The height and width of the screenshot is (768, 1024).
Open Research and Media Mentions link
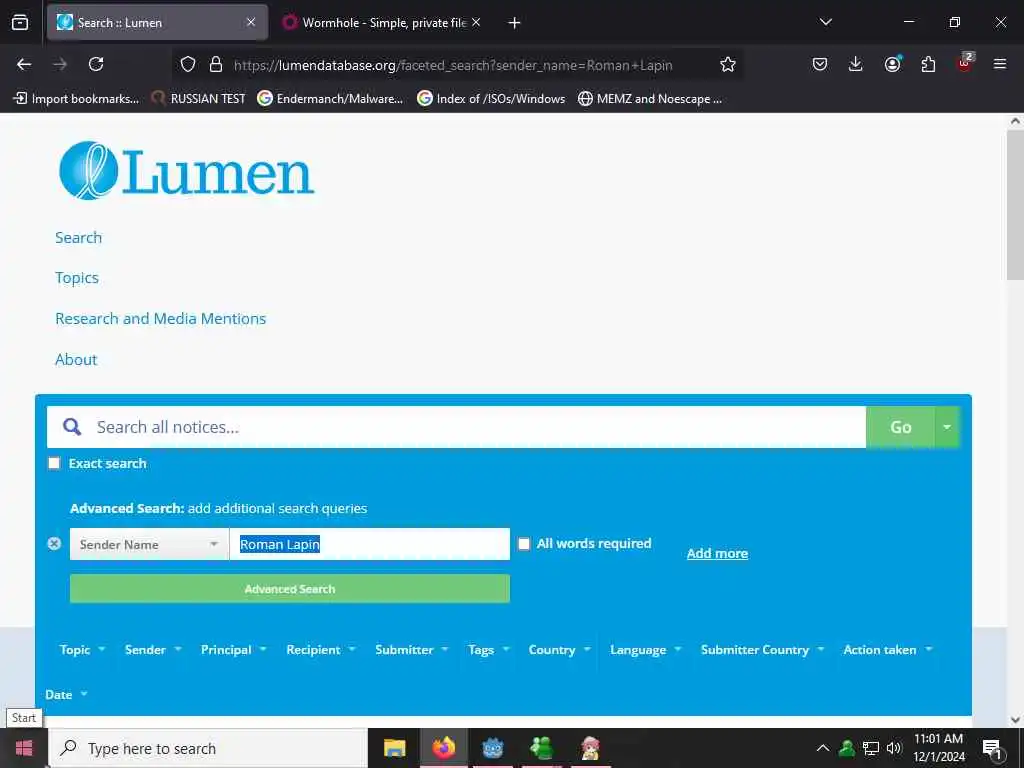point(161,319)
